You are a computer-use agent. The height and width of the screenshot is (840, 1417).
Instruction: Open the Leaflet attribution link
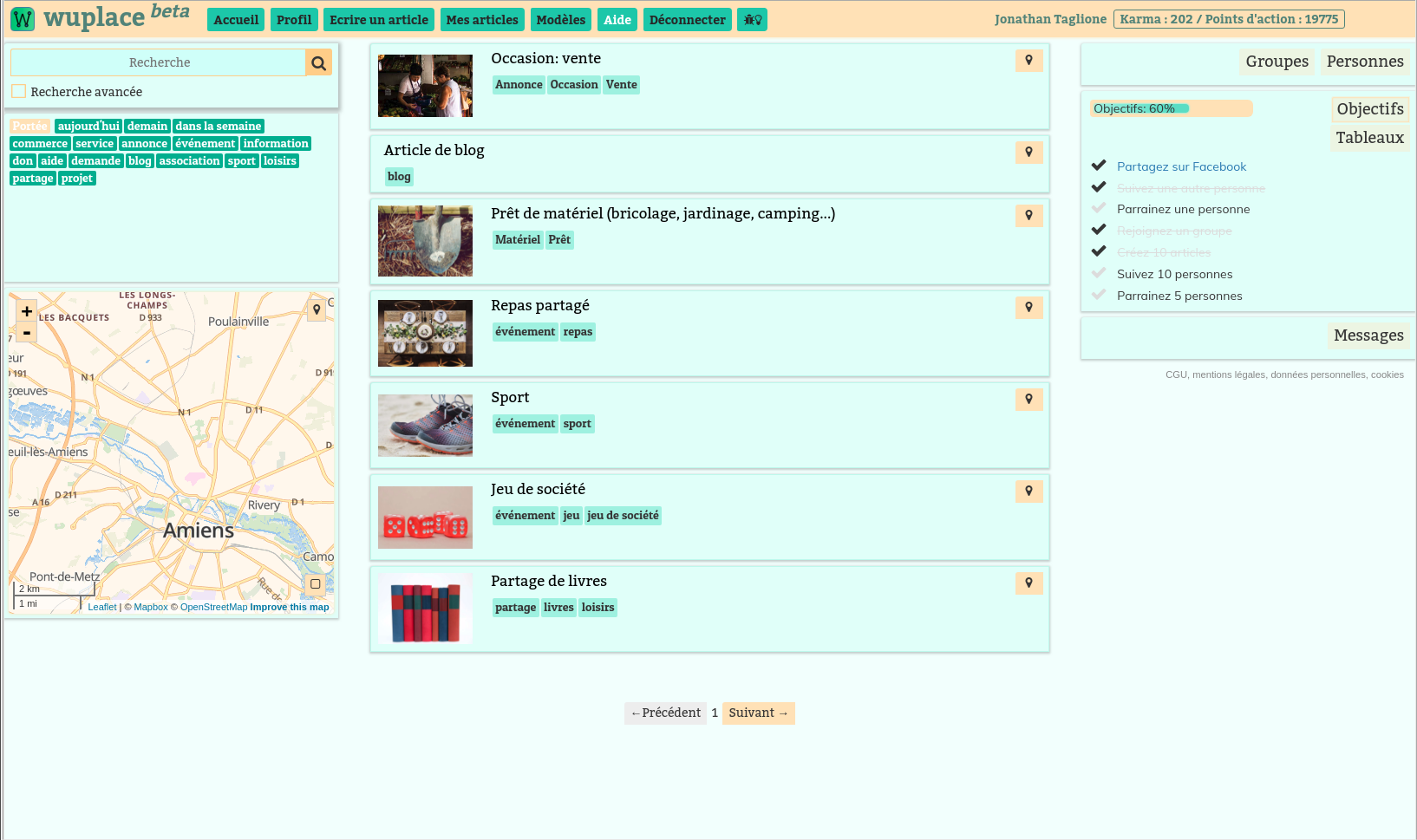[102, 607]
